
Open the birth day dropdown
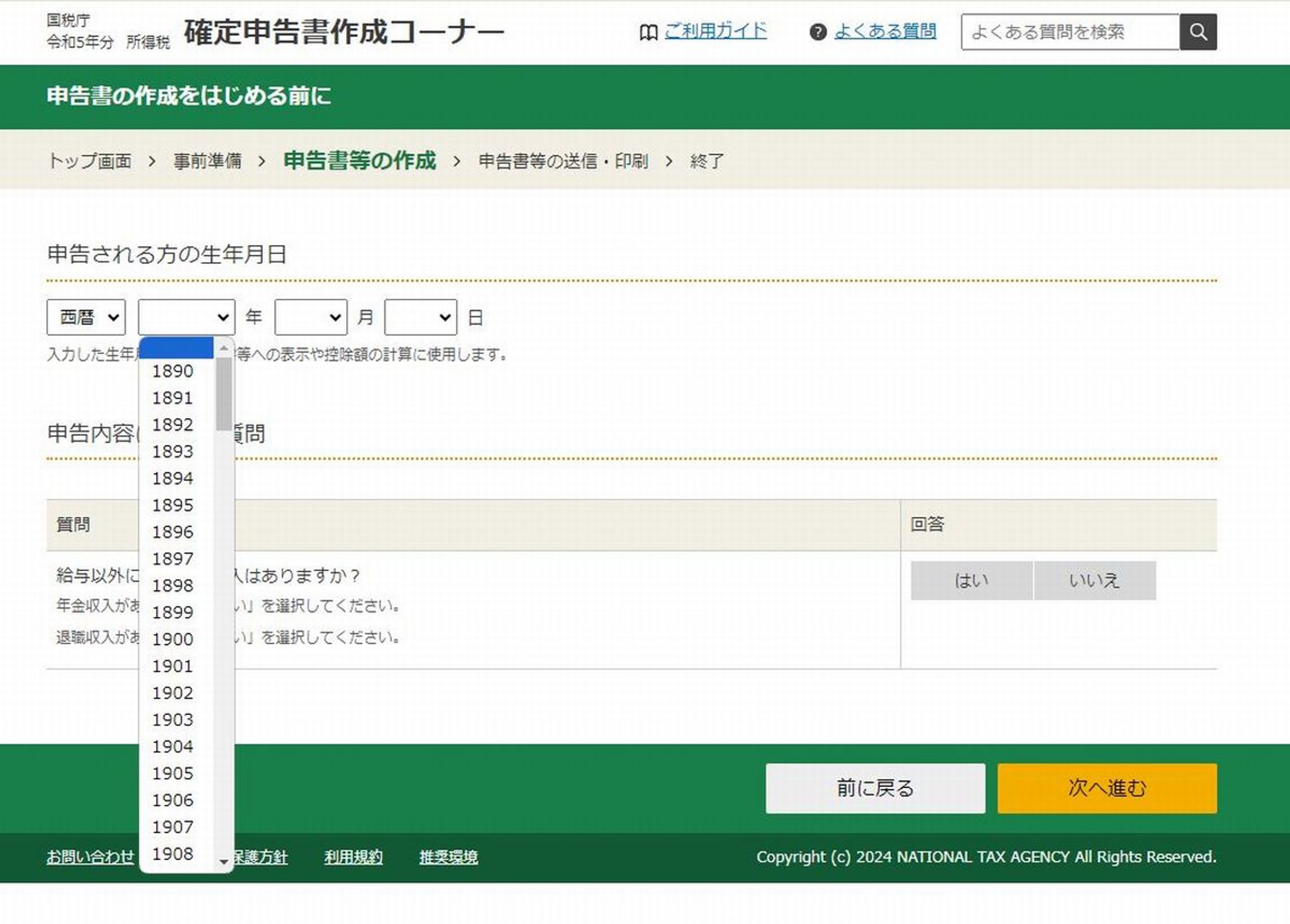tap(420, 318)
